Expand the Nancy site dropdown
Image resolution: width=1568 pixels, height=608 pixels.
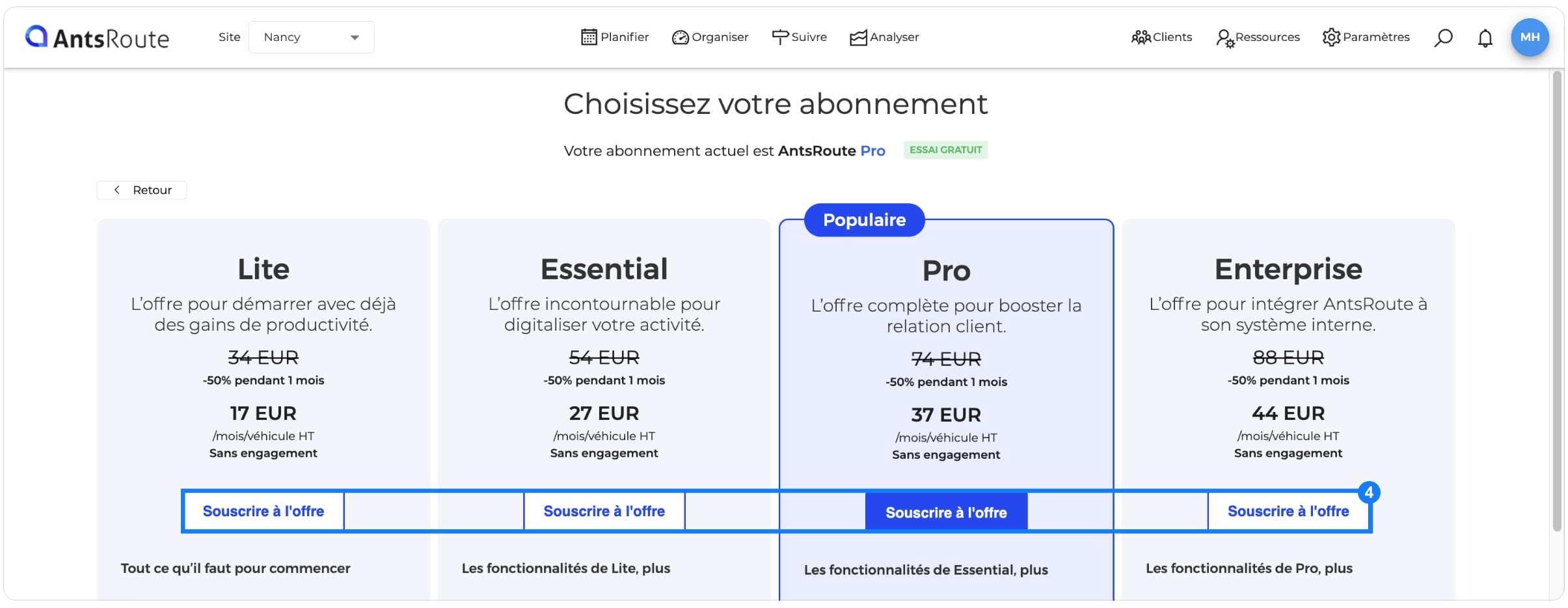point(311,37)
